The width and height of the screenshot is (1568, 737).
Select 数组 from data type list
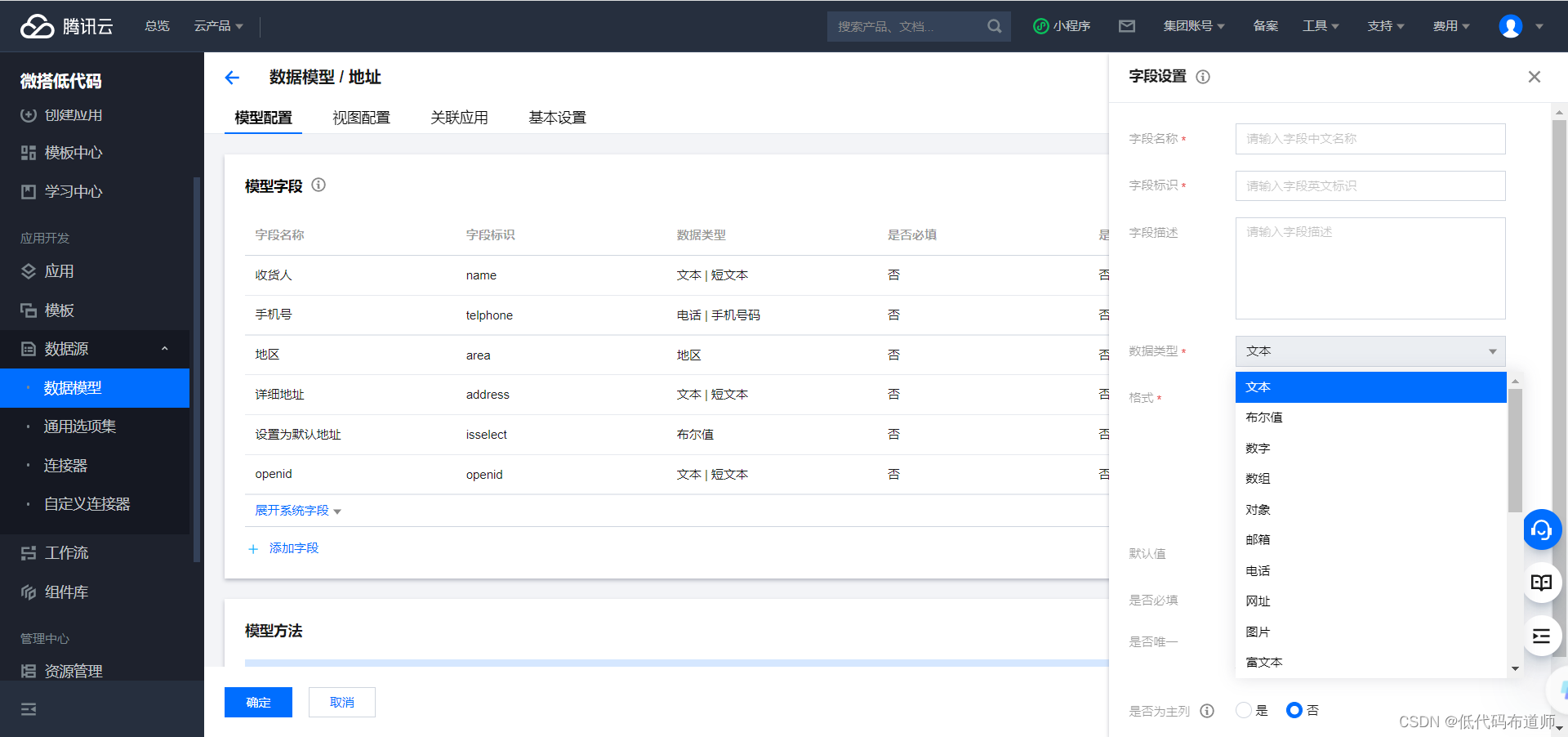pyautogui.click(x=1370, y=479)
